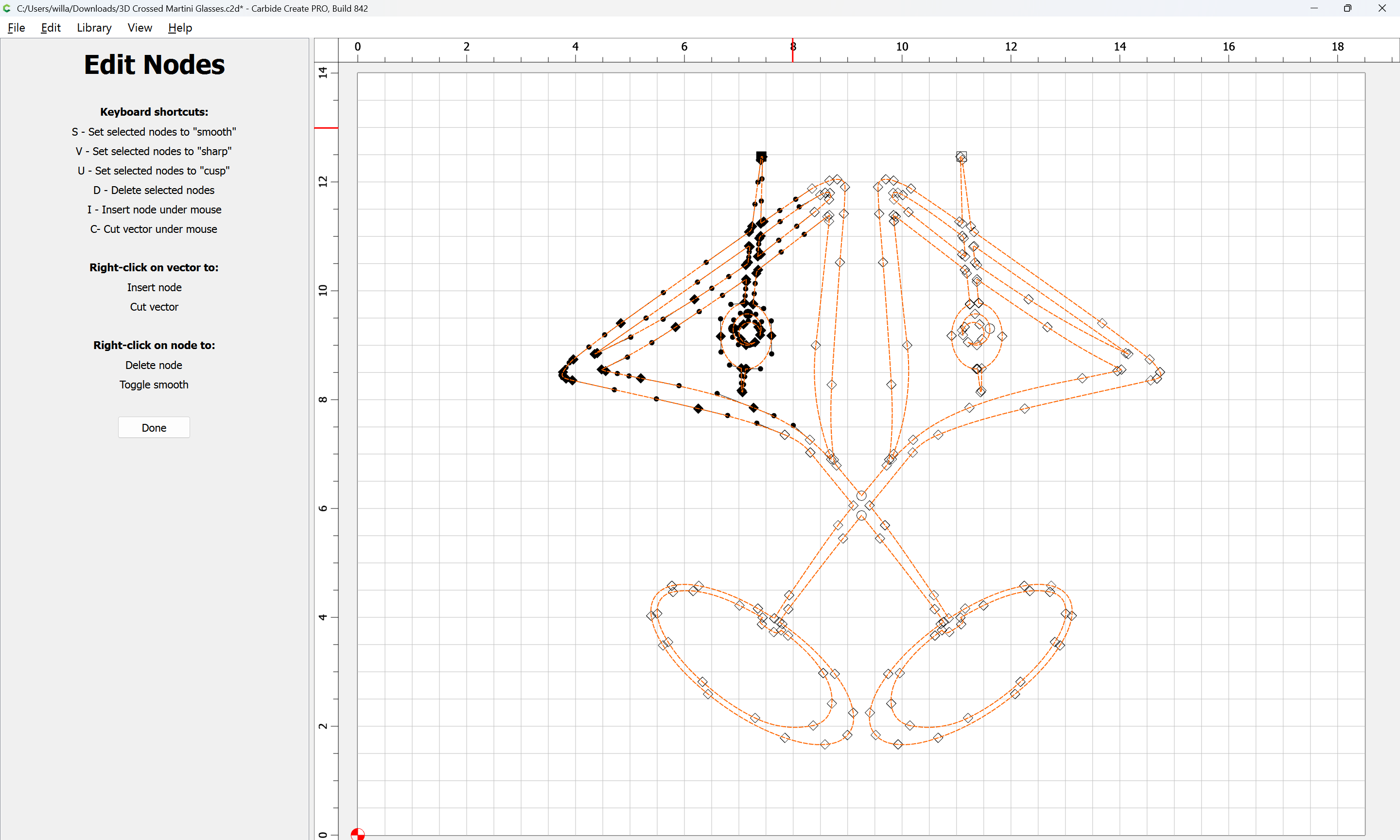Viewport: 1400px width, 840px height.
Task: Open the File menu
Action: [x=16, y=28]
